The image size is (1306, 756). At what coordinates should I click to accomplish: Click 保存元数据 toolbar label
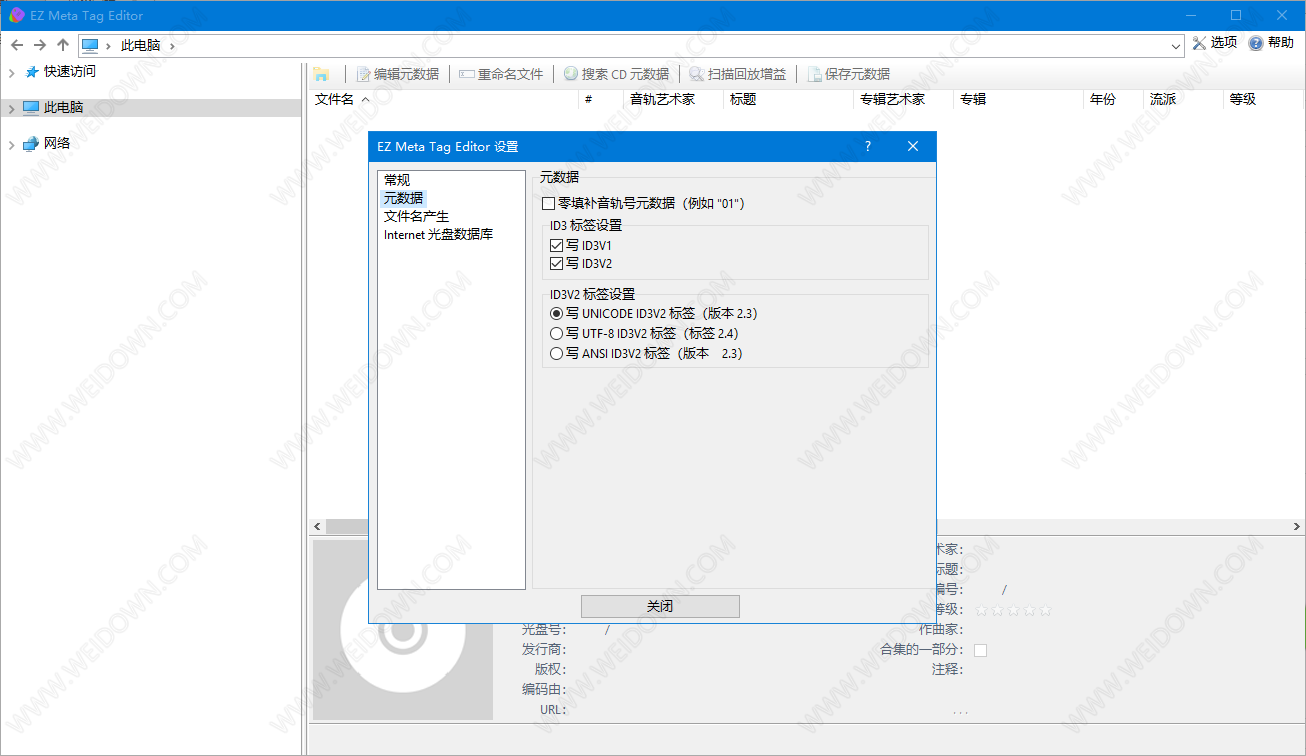pos(857,74)
